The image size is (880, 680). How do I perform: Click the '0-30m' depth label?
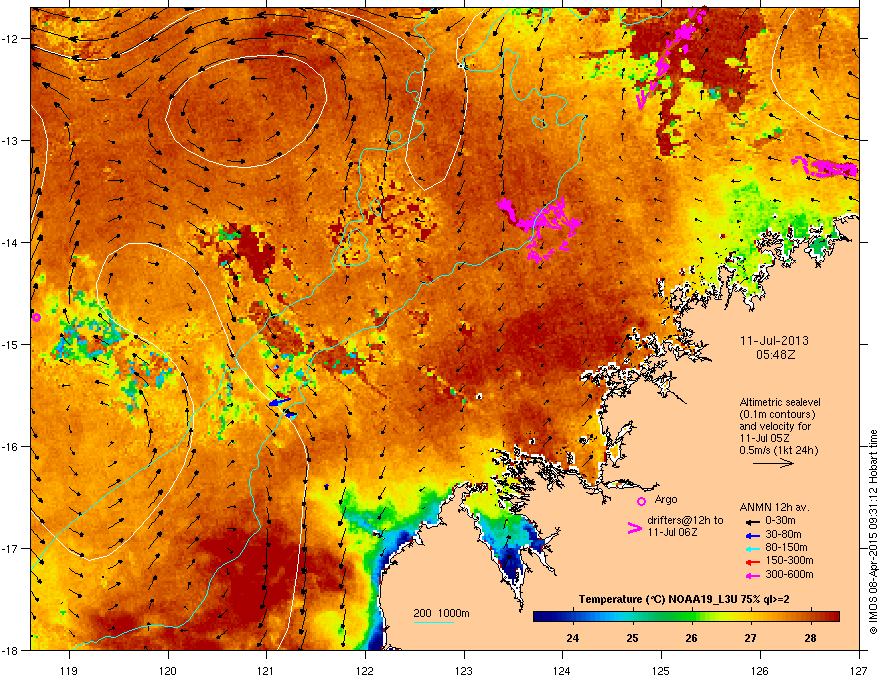click(x=780, y=521)
